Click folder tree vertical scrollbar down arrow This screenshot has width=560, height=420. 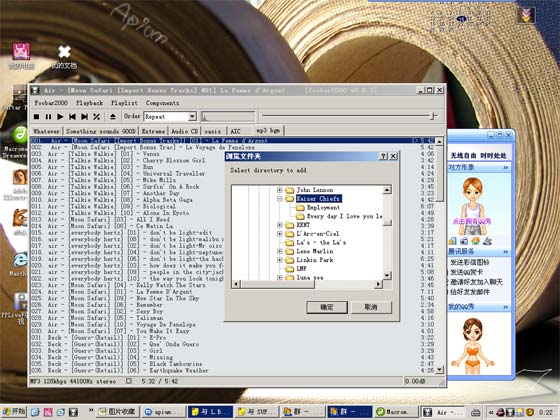387,275
